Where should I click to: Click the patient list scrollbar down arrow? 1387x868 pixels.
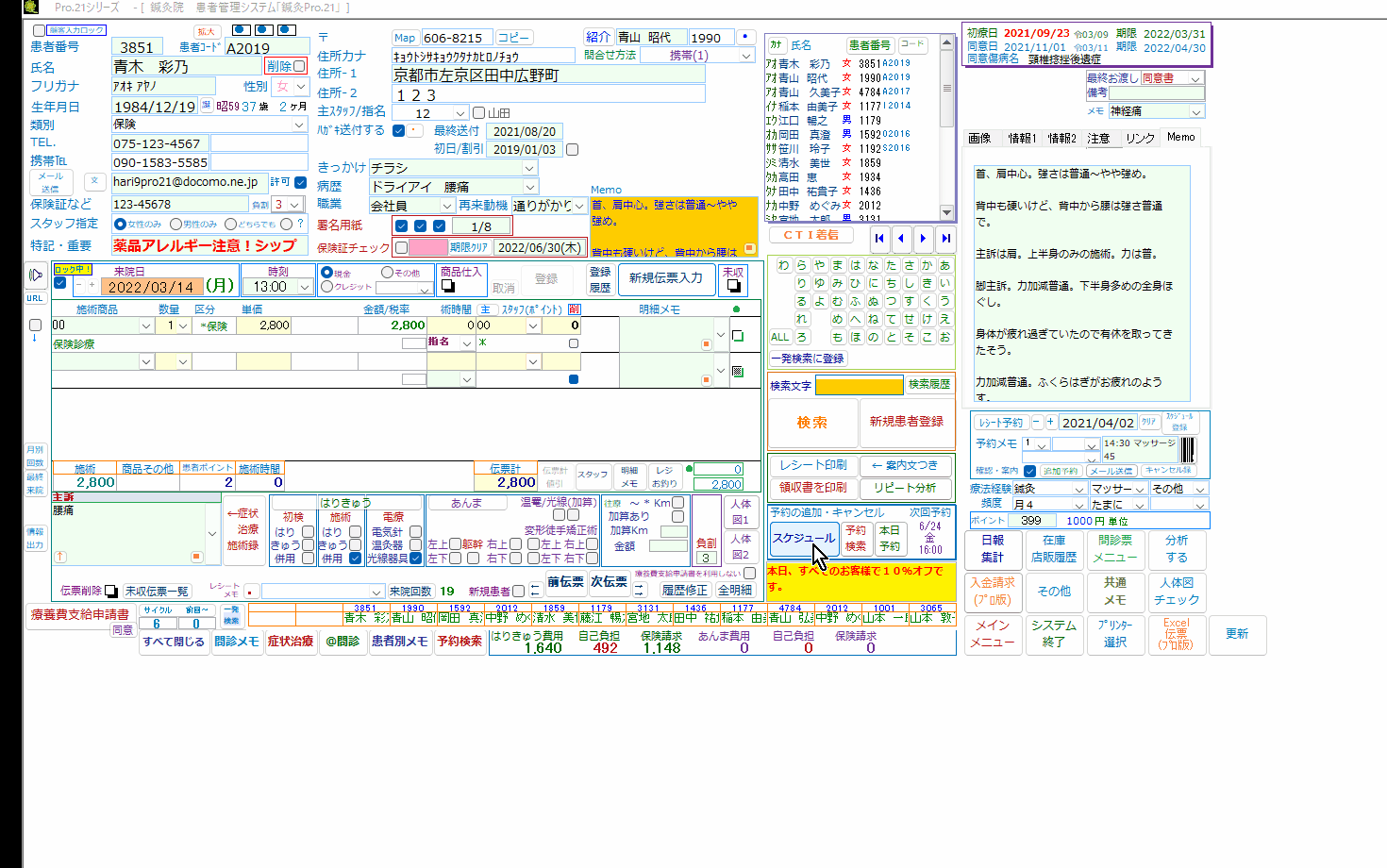pyautogui.click(x=946, y=213)
